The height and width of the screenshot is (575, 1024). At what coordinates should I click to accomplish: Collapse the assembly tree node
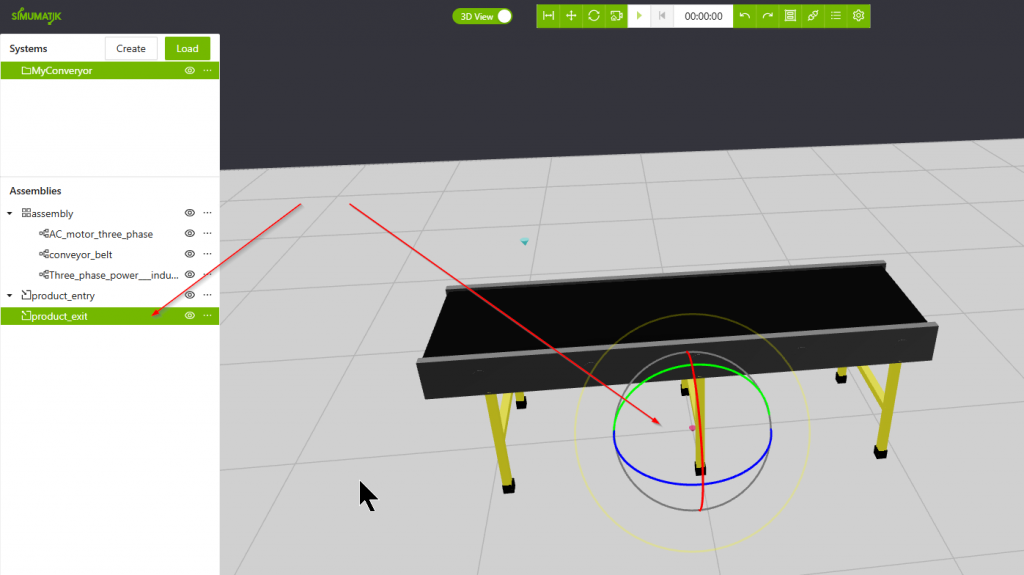coord(10,214)
